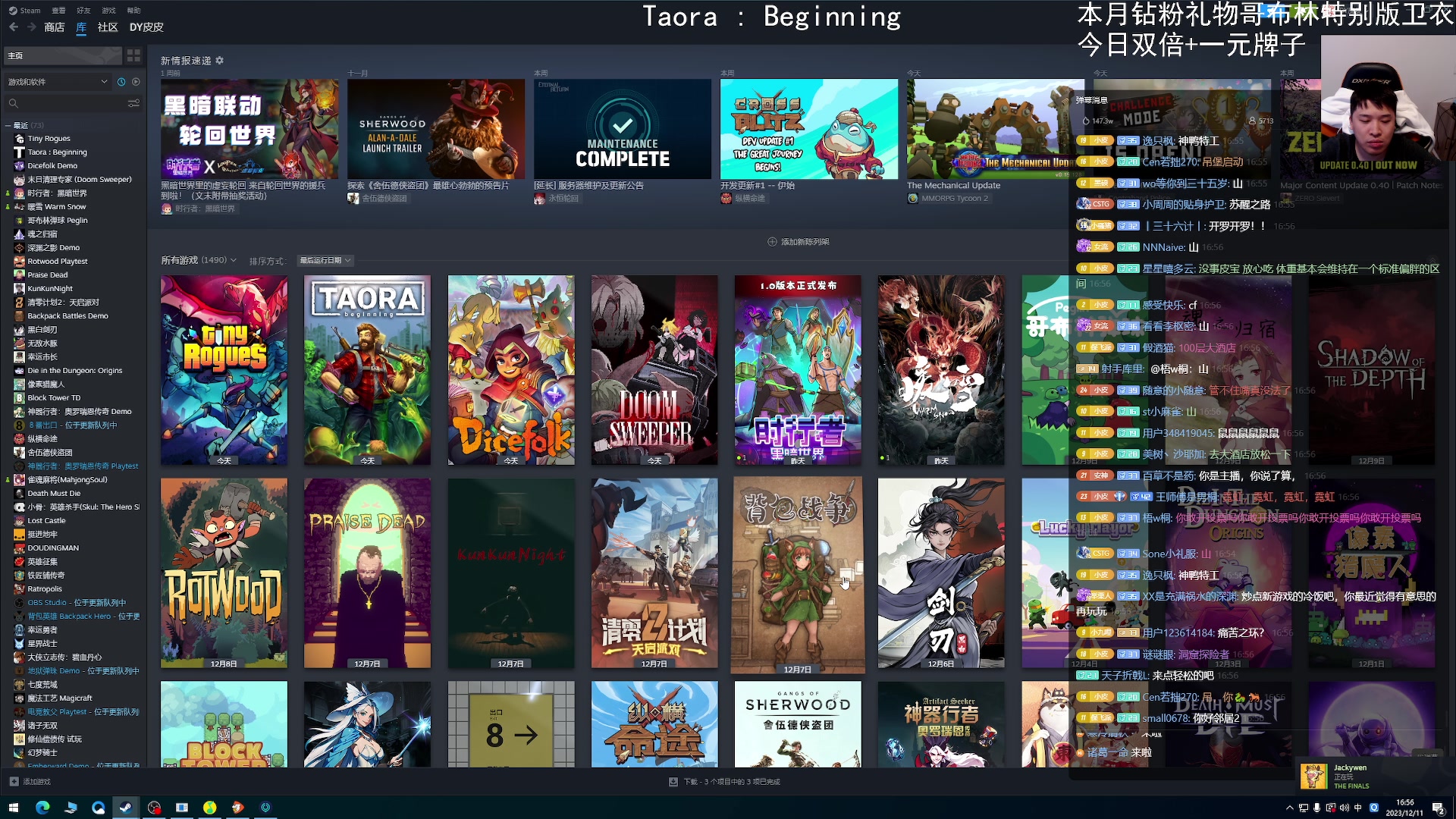Click the system tray volume icon
The image size is (1456, 819).
[1345, 808]
